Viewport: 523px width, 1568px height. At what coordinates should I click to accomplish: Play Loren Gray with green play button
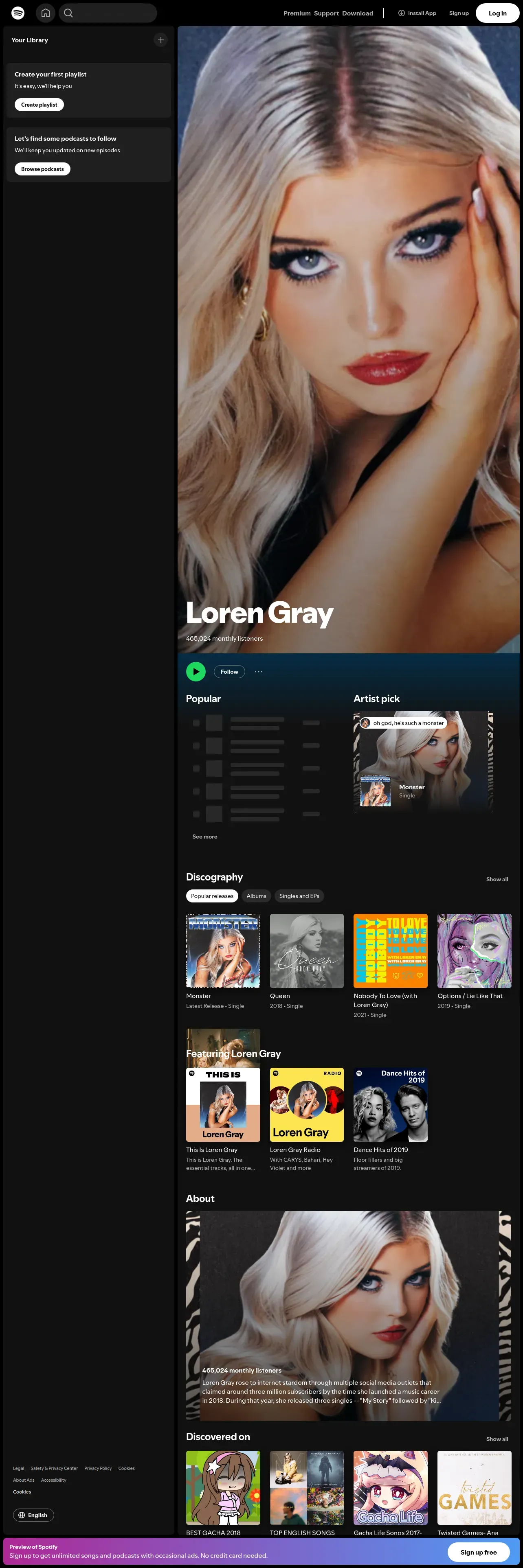196,671
